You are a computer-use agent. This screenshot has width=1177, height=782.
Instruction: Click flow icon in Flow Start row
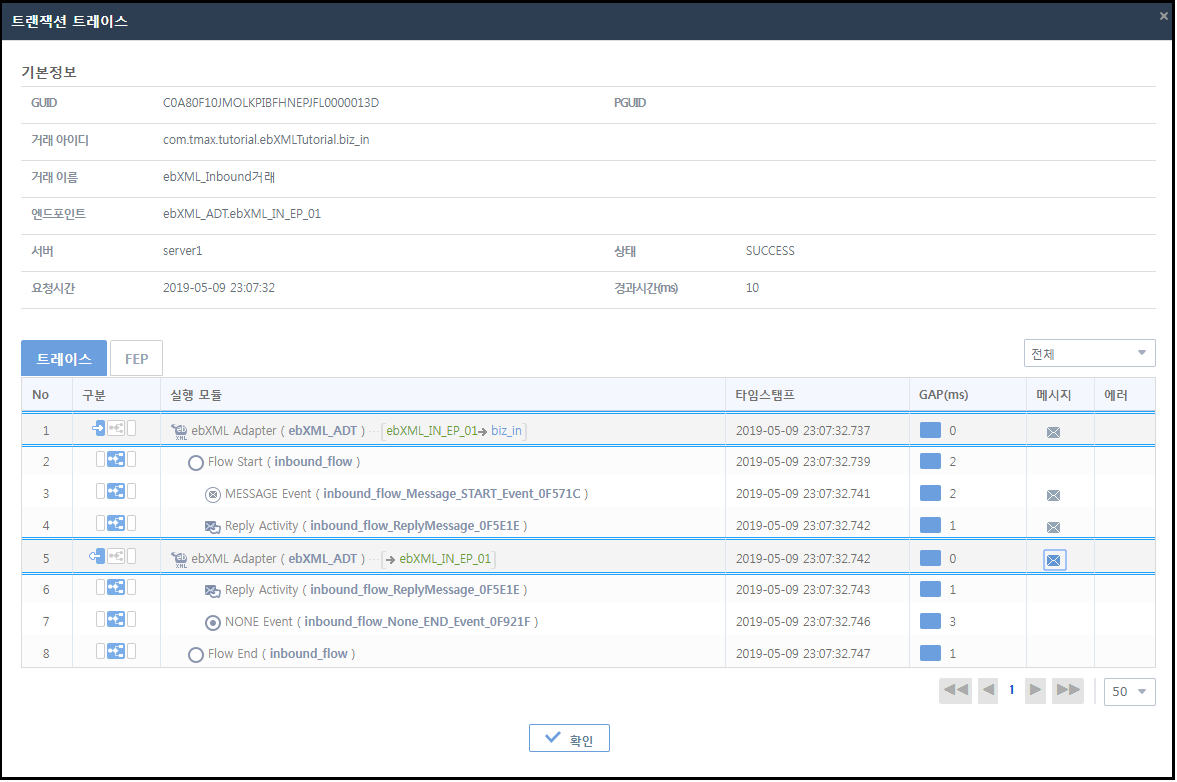point(116,461)
